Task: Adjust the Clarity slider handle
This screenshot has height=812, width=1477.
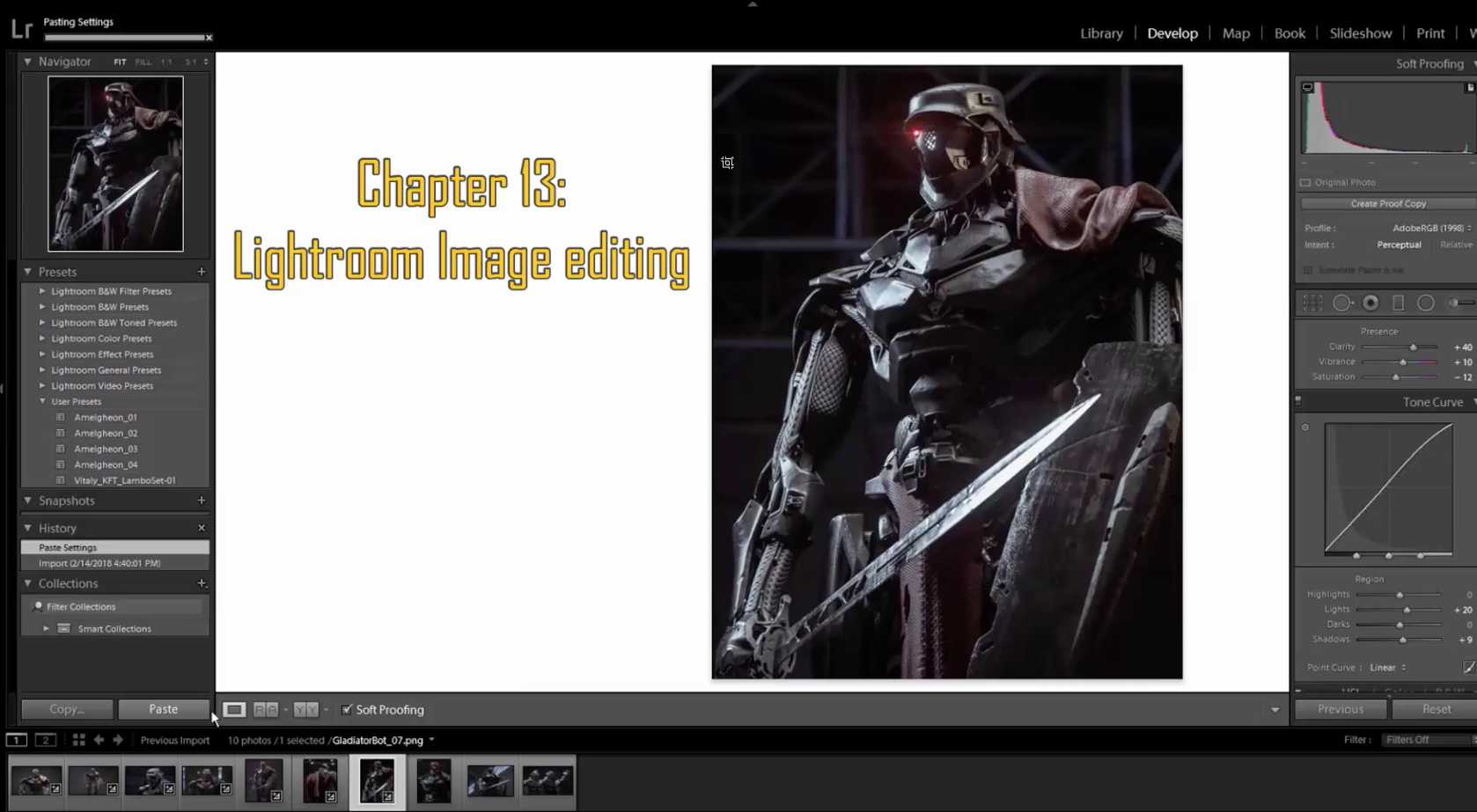Action: pos(1414,347)
